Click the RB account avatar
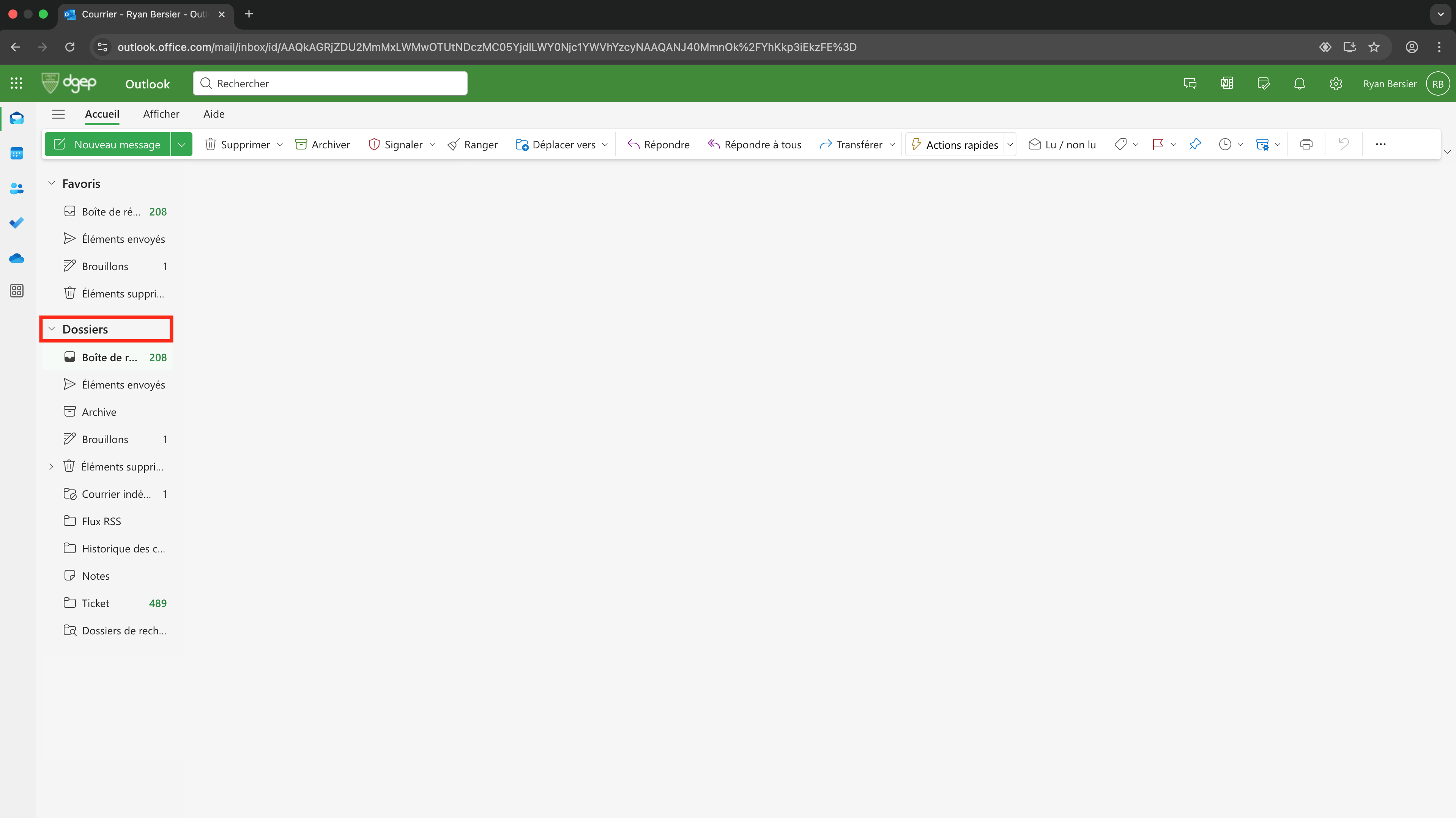Screen dimensions: 1456x818 [x=1438, y=83]
